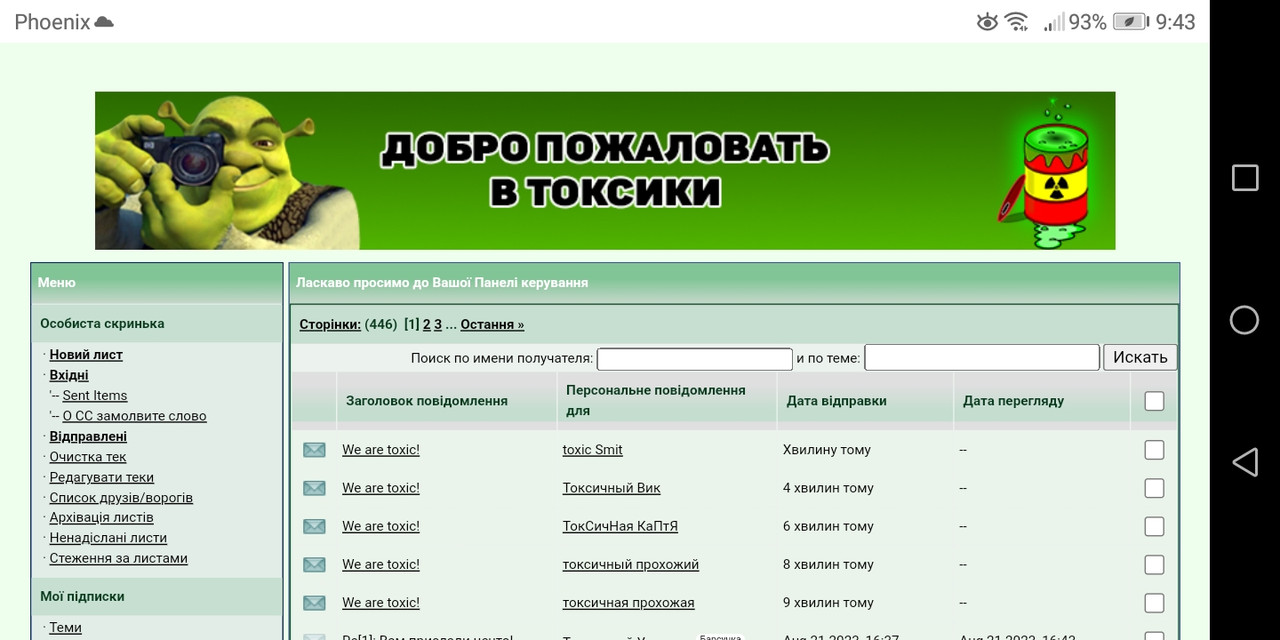Screen dimensions: 1280x640
Task: Focus recipient name search field
Action: click(695, 358)
